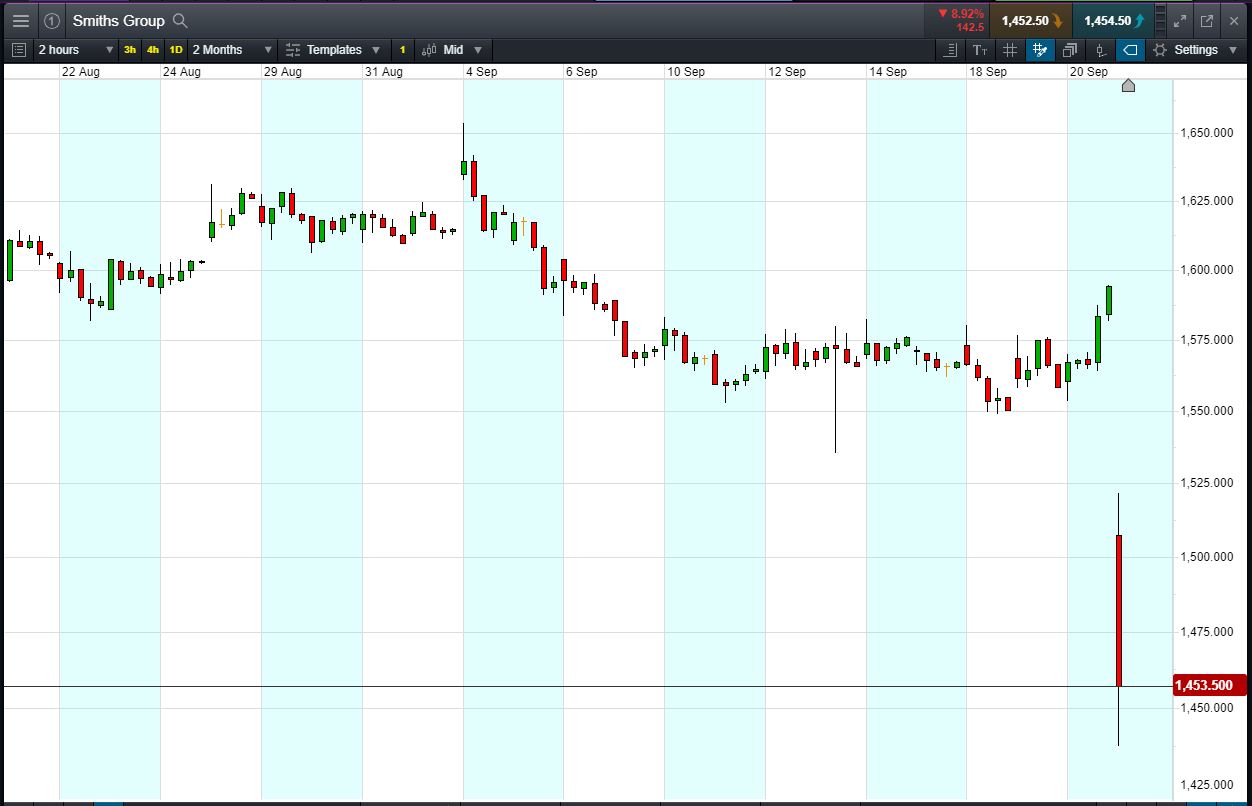This screenshot has height=806, width=1252.
Task: Click the 1,452.50 sell price button
Action: coord(1031,20)
